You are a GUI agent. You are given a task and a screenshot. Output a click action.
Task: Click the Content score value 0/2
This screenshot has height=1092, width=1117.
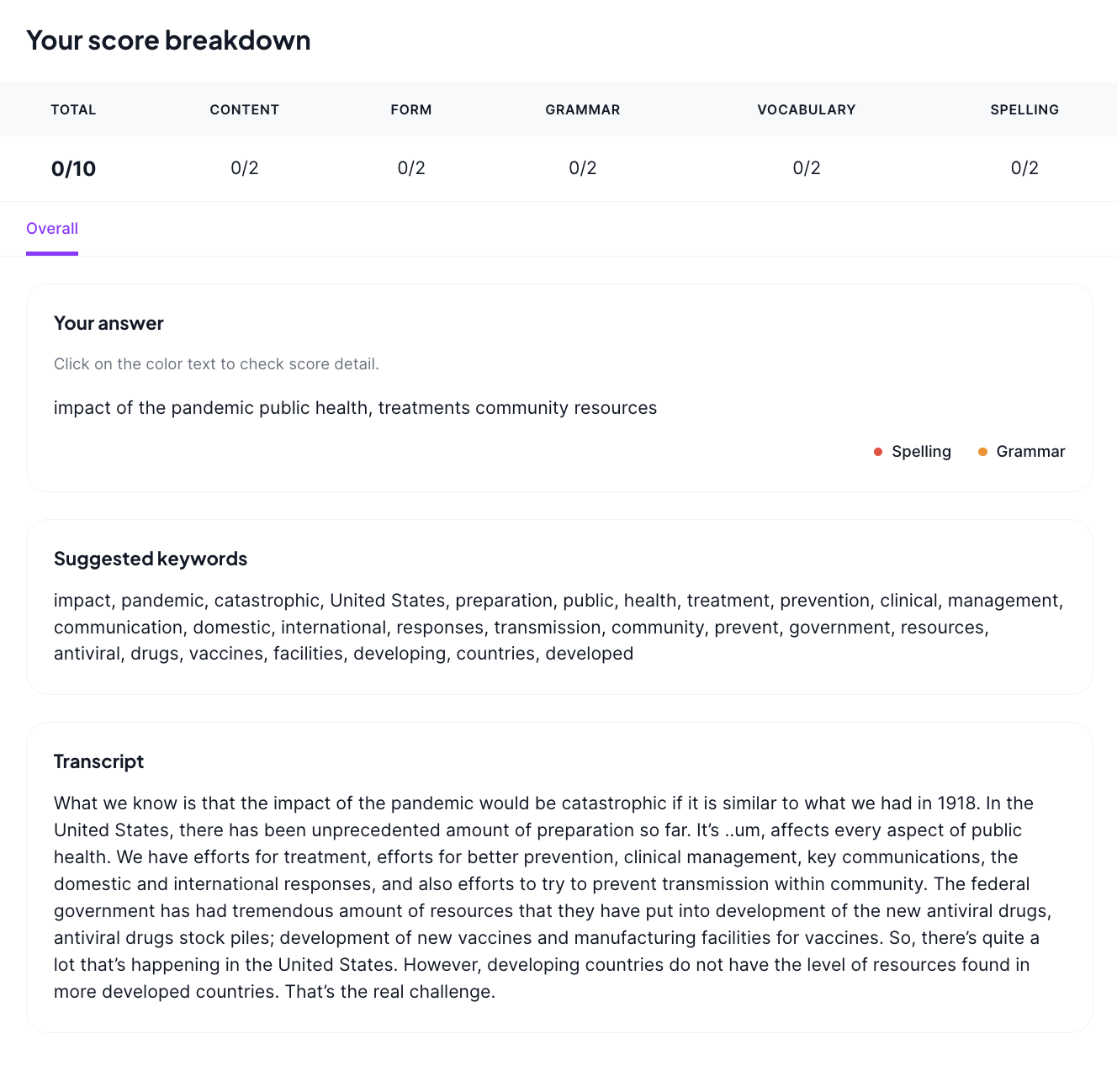[245, 168]
